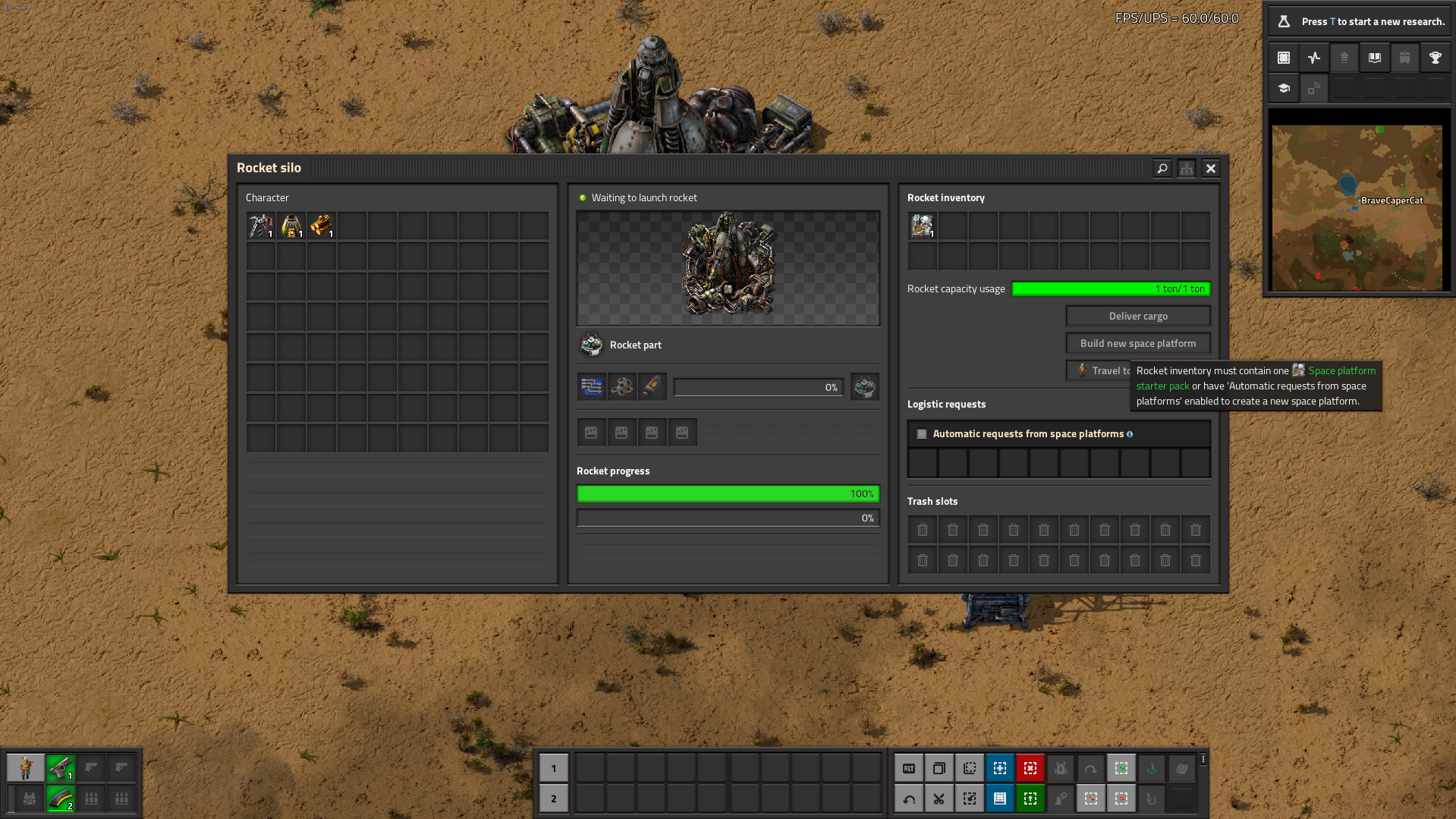Click the Deliver cargo button
1456x819 pixels.
tap(1138, 316)
